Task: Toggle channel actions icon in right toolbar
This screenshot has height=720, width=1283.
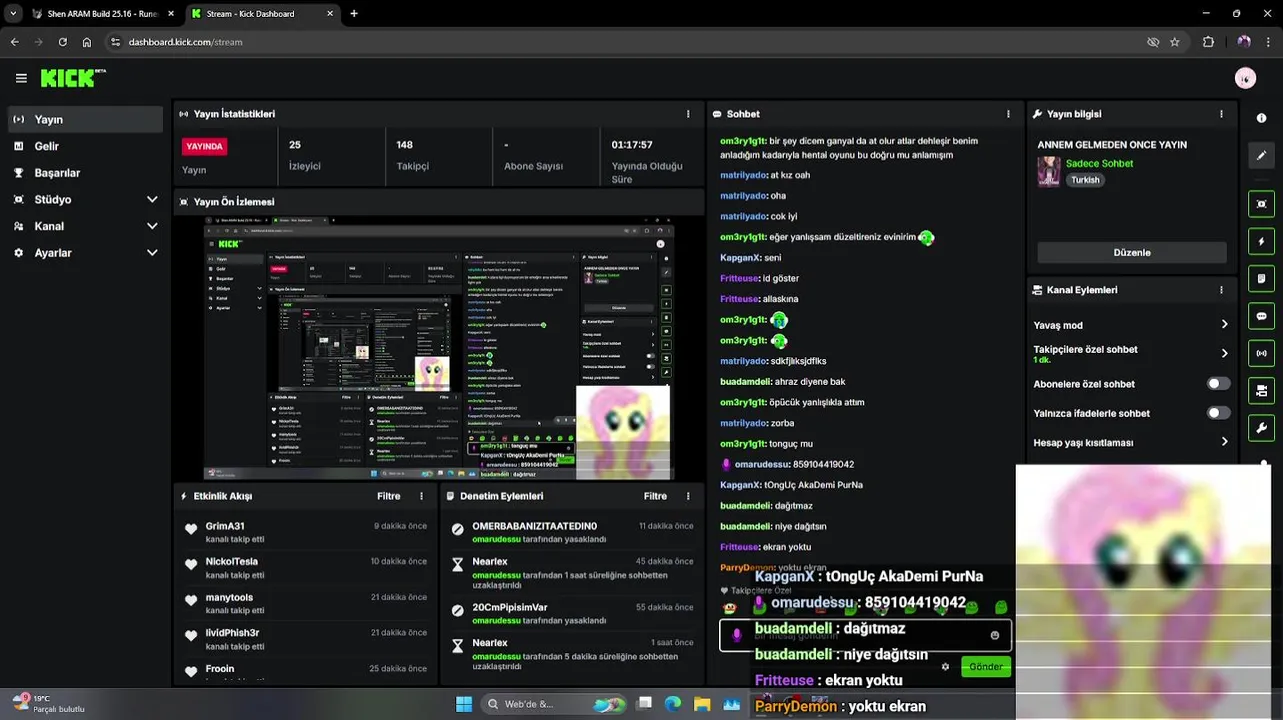Action: 1261,391
